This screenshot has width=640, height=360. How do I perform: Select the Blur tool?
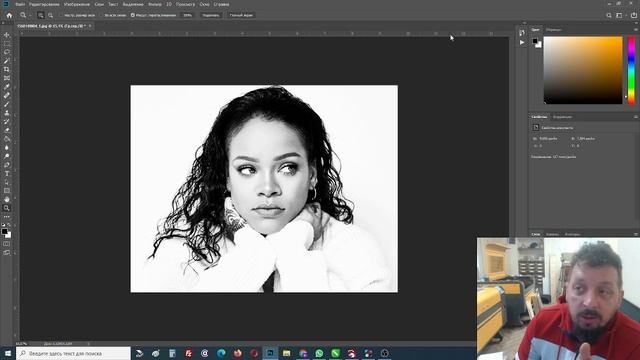[7, 147]
